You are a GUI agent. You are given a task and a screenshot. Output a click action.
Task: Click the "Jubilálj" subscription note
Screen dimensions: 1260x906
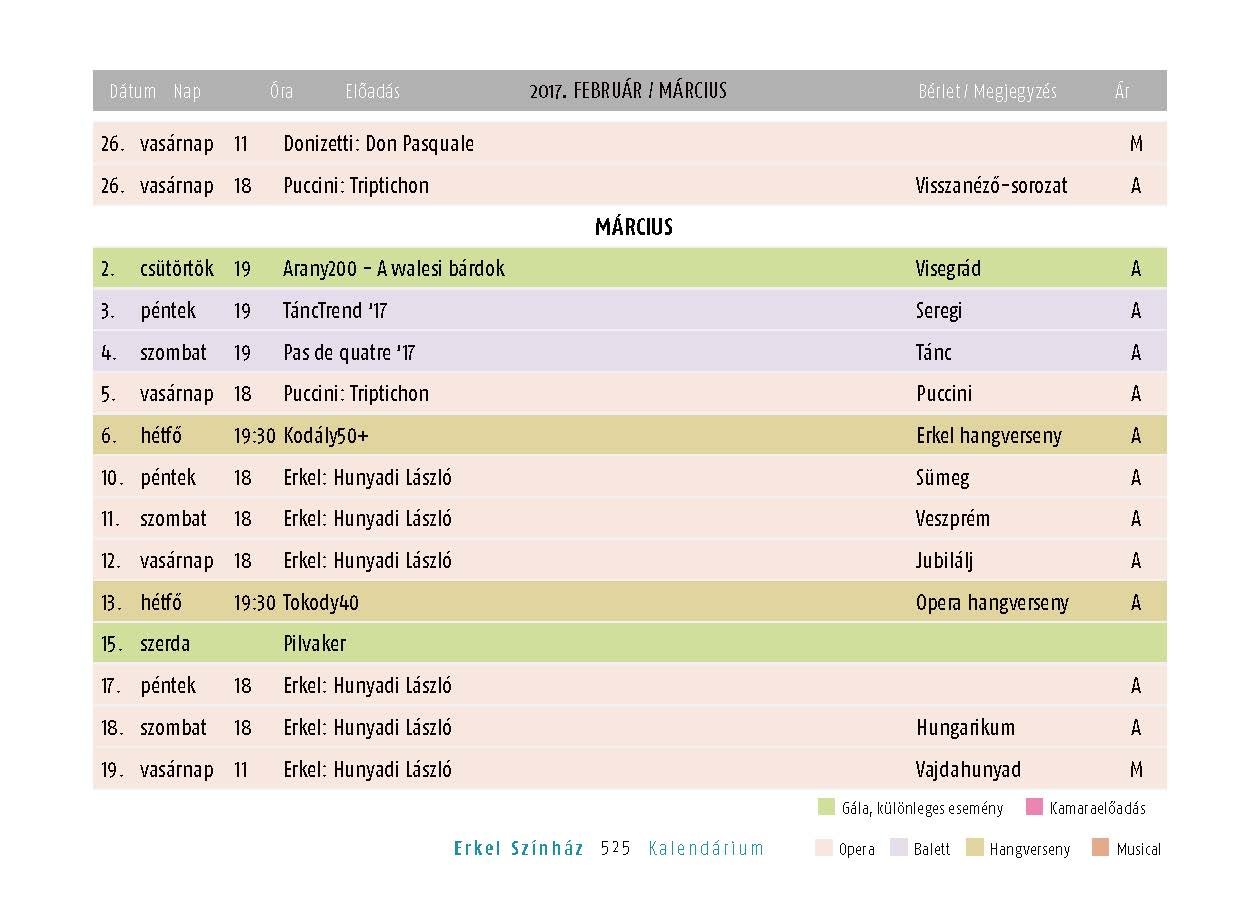point(945,561)
